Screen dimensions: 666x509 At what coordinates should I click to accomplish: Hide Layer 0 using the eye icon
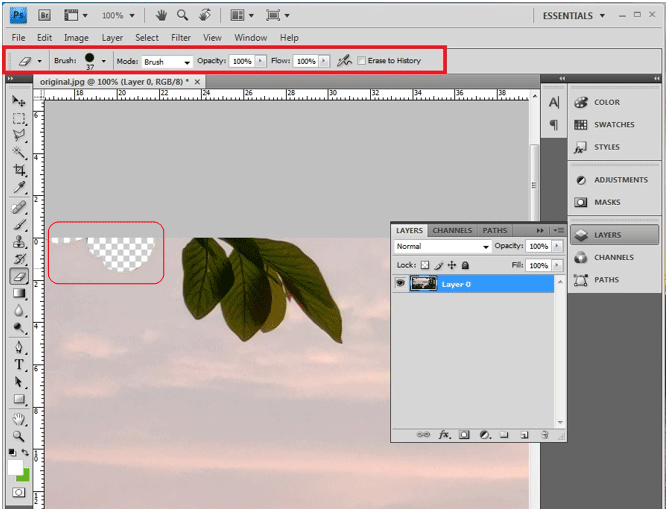(x=400, y=284)
